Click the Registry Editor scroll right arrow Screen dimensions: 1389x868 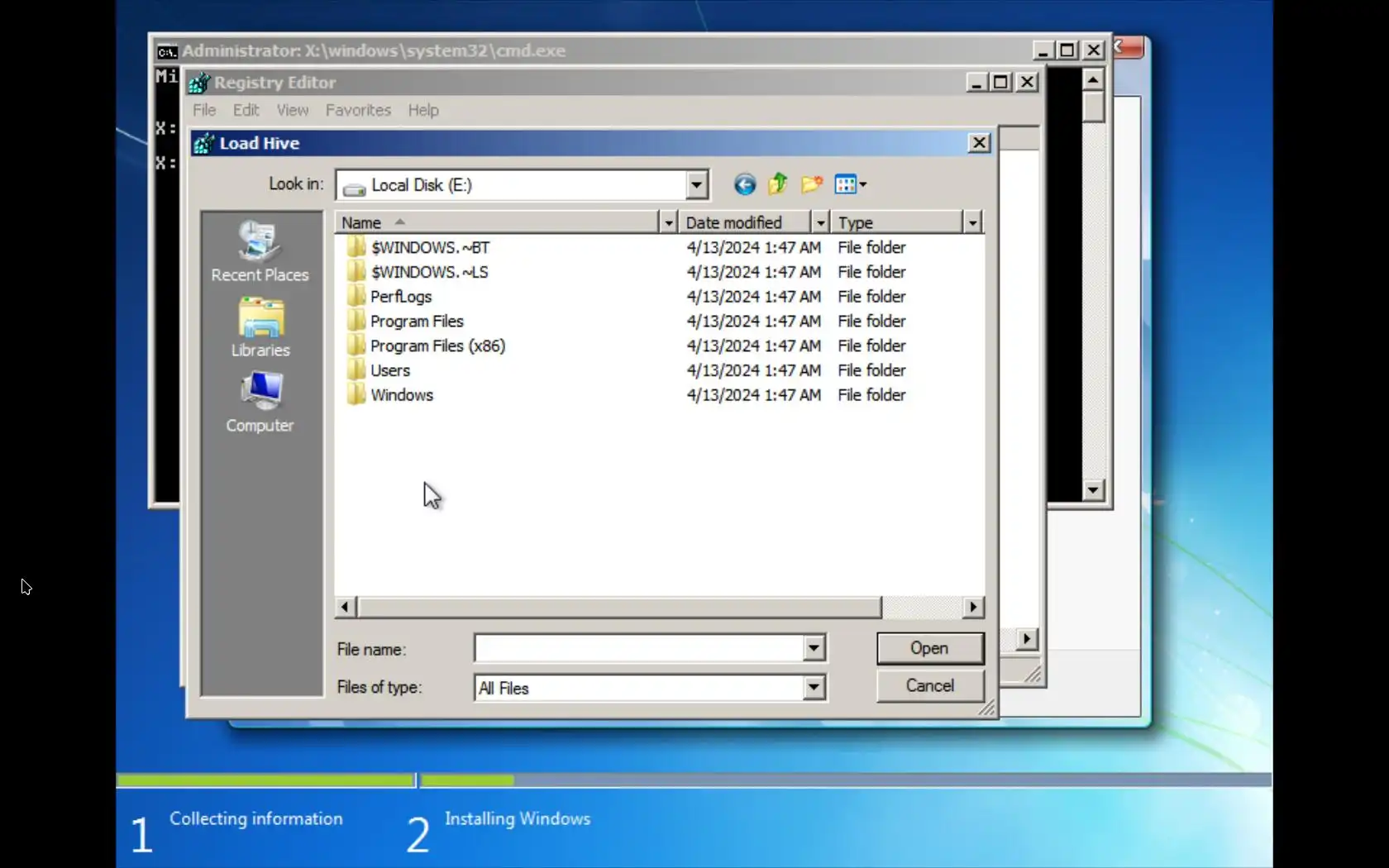[x=1027, y=639]
